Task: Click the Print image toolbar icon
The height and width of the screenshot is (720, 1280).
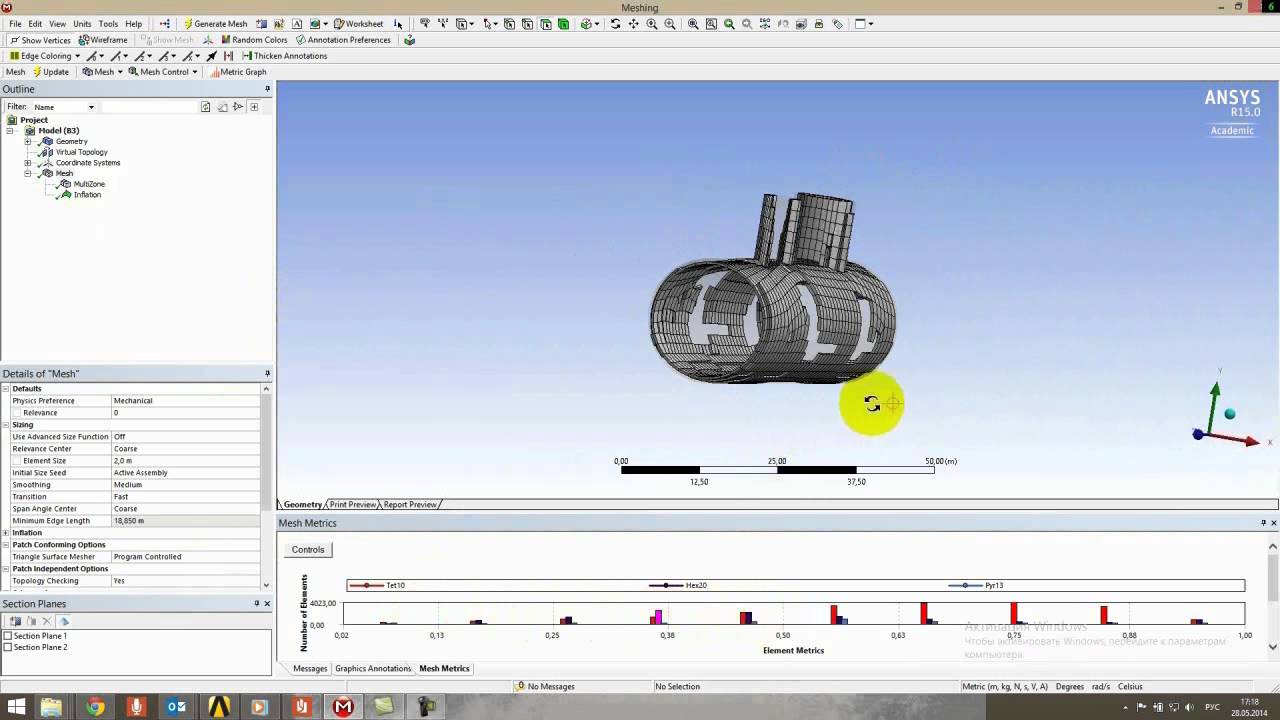Action: pyautogui.click(x=818, y=24)
